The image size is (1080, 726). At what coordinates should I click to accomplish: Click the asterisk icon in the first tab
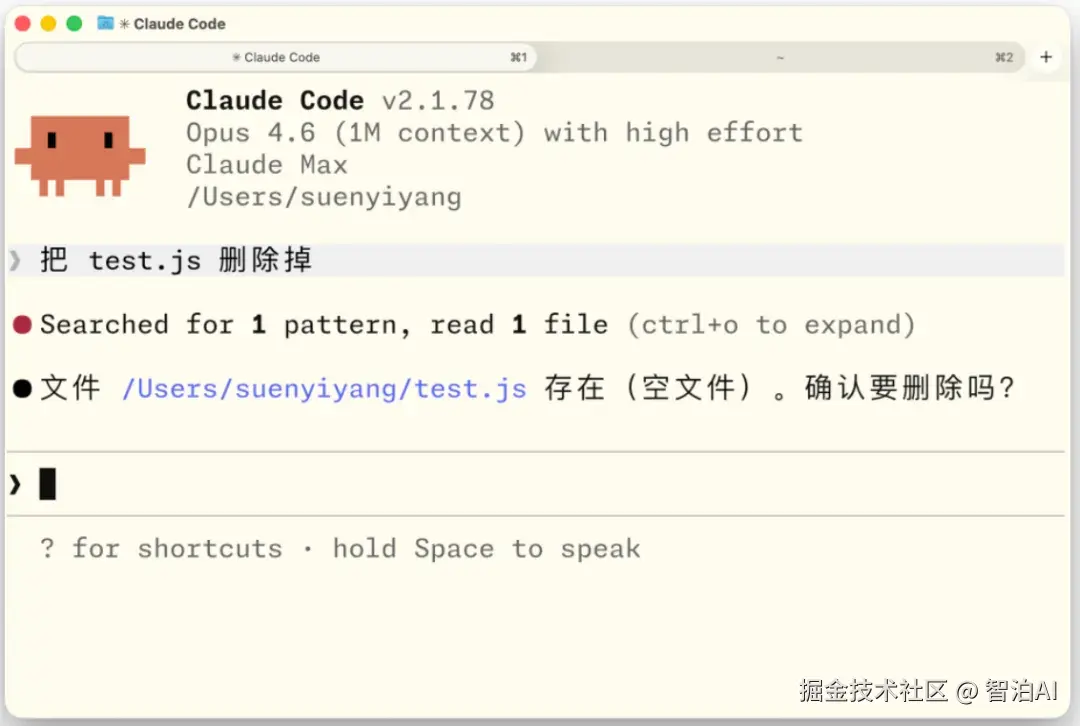(x=237, y=57)
